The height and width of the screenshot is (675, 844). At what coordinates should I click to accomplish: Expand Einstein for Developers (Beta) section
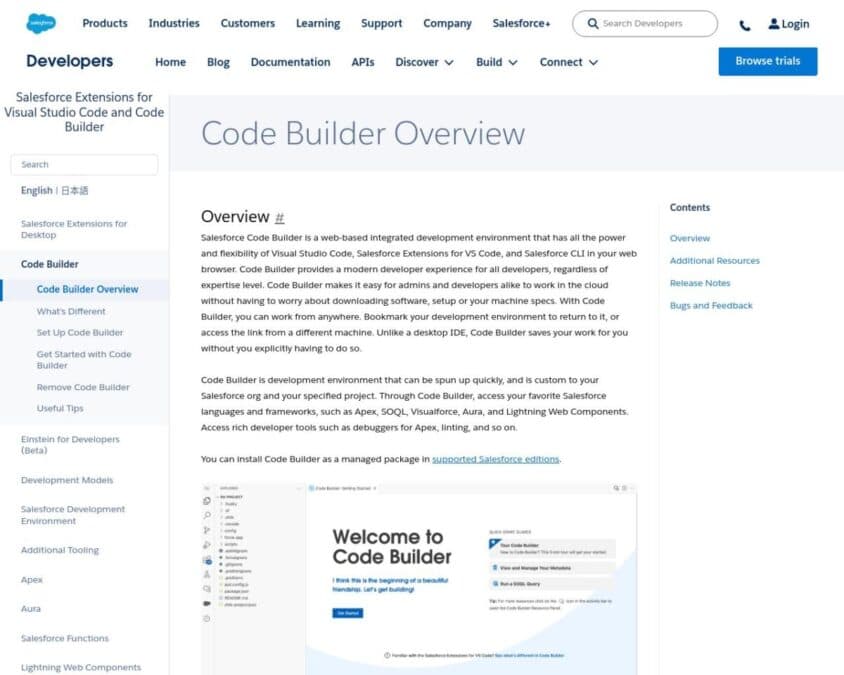click(70, 445)
